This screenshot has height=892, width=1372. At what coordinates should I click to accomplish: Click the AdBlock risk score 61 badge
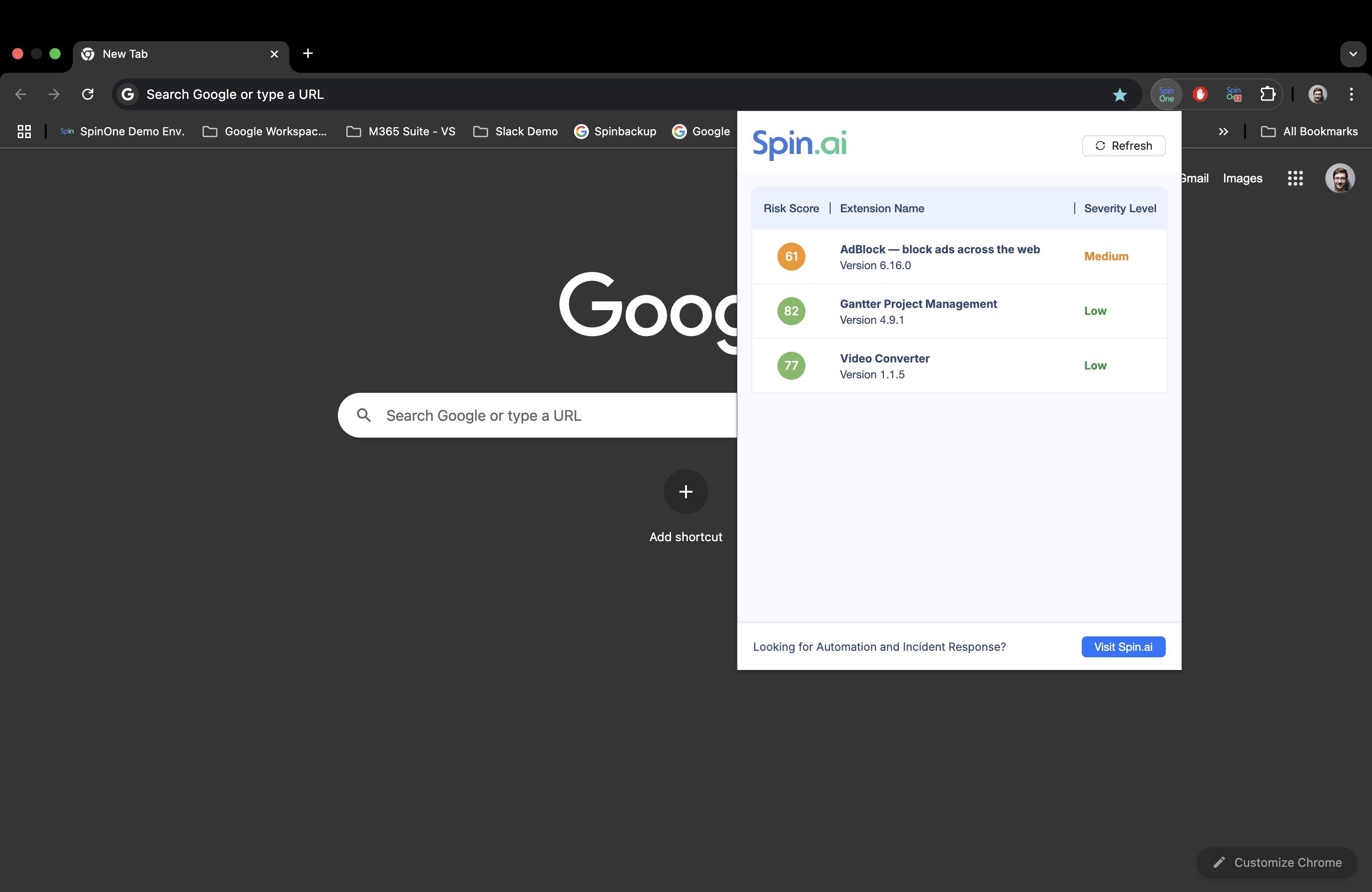coord(791,257)
